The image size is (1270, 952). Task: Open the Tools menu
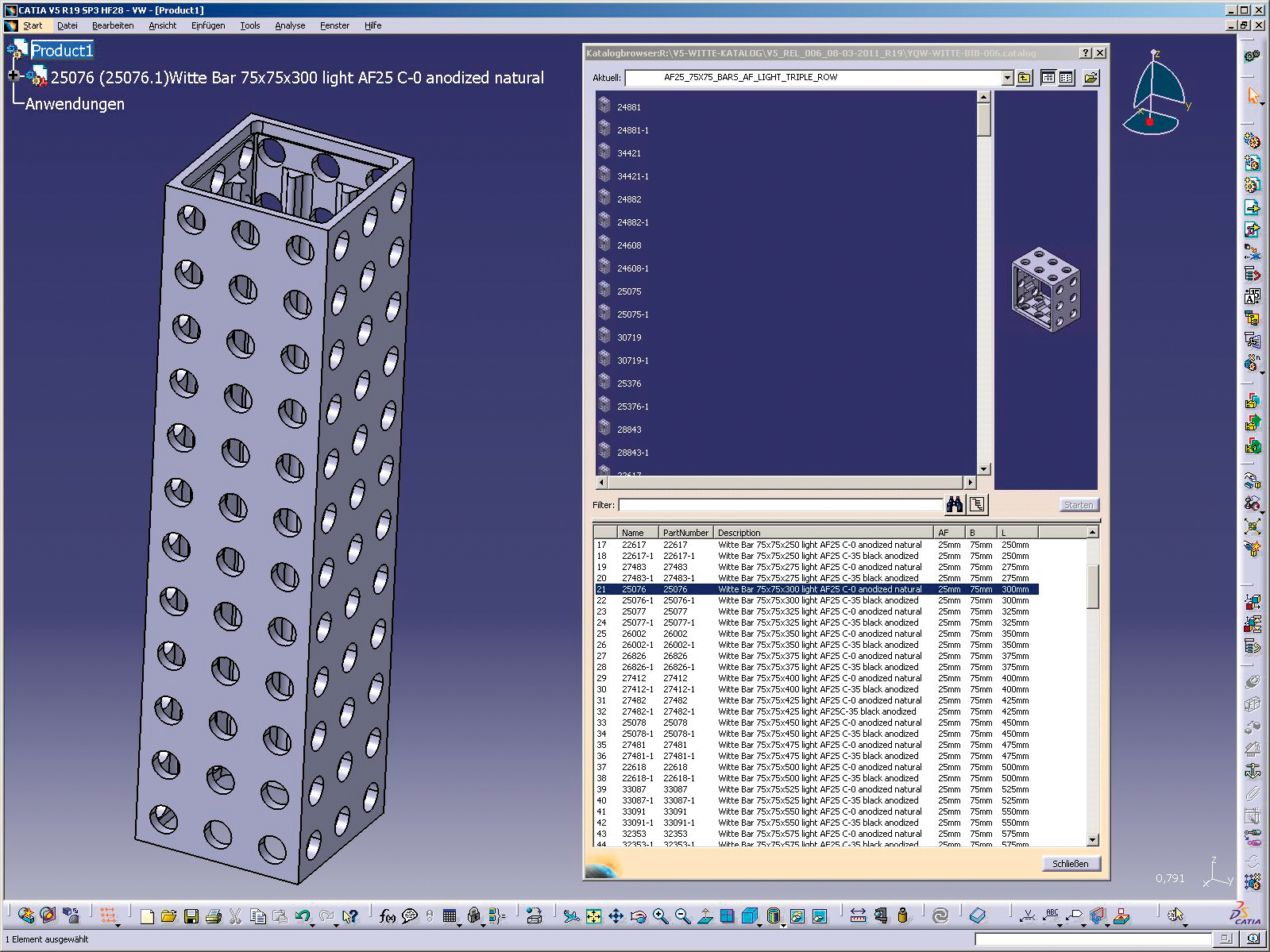[x=250, y=25]
